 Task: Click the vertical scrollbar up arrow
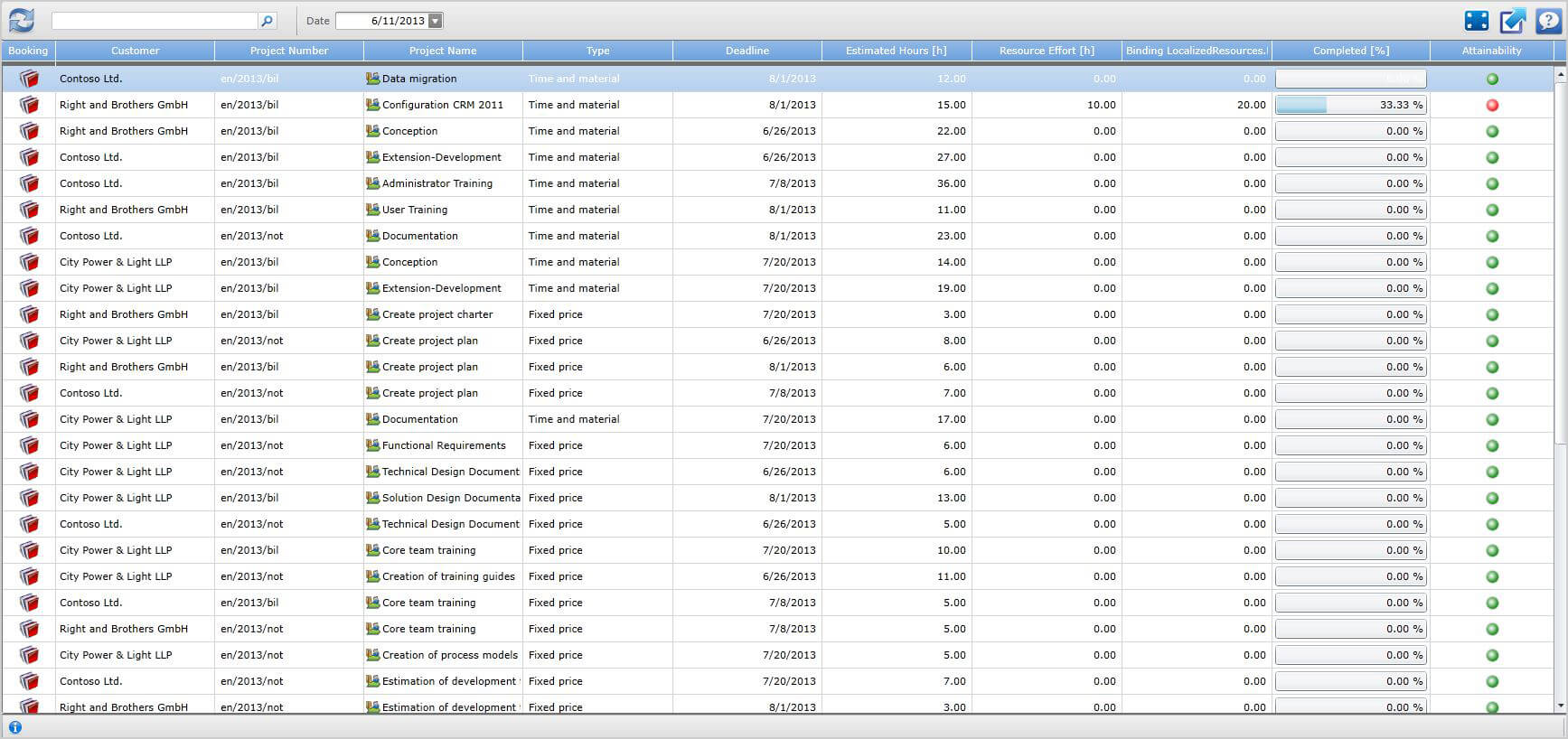(1560, 74)
